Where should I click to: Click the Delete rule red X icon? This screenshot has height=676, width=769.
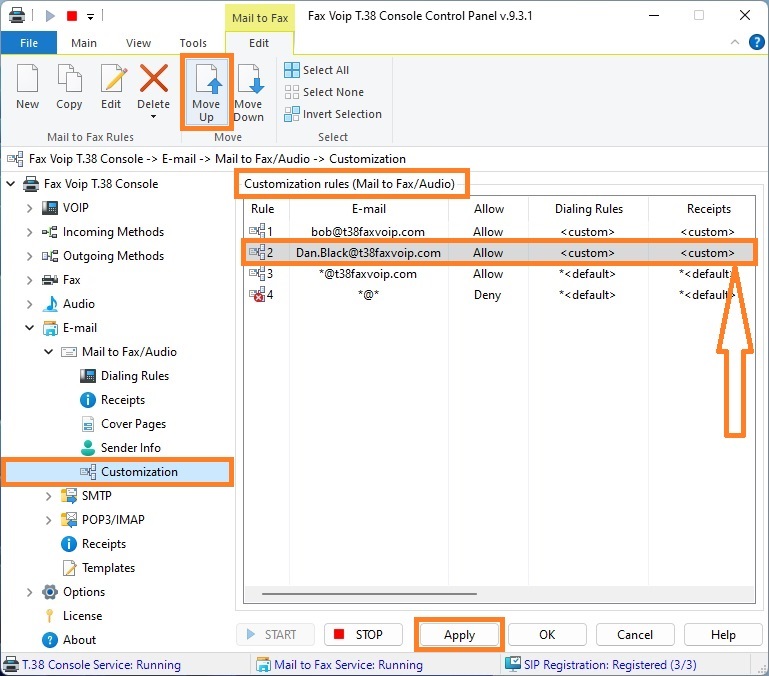[x=154, y=78]
